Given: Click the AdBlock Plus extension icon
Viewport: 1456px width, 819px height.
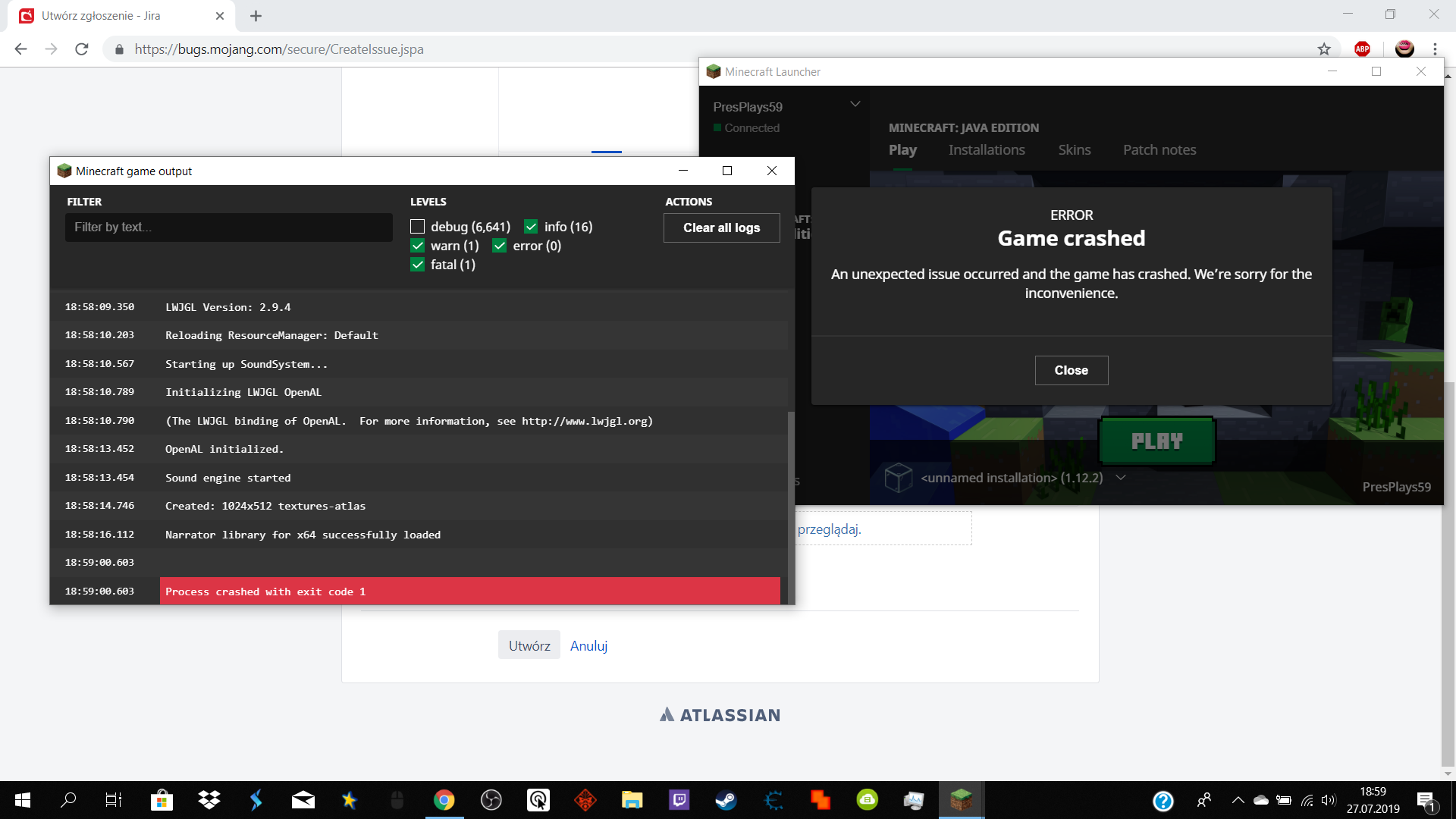Looking at the screenshot, I should 1362,49.
